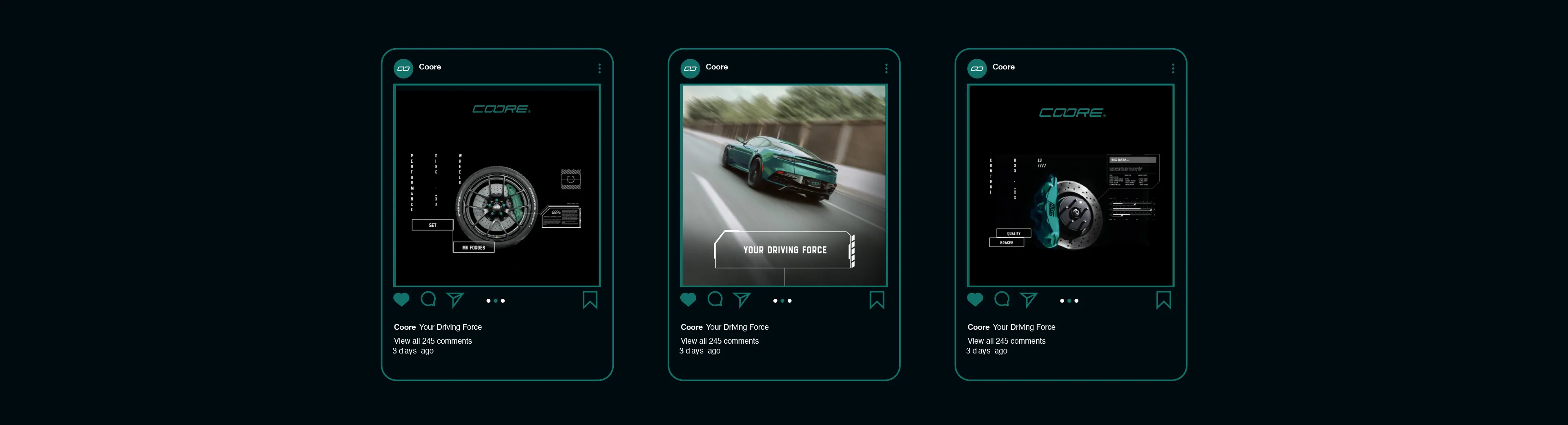Image resolution: width=1568 pixels, height=425 pixels.
Task: Click the "3 days ago" timestamp under the brake disc post
Action: click(987, 351)
